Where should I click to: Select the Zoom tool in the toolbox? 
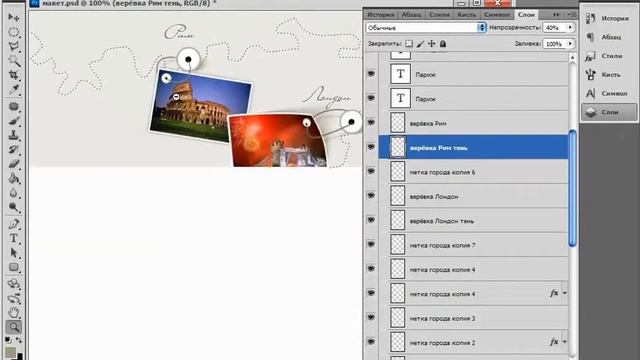(x=14, y=327)
